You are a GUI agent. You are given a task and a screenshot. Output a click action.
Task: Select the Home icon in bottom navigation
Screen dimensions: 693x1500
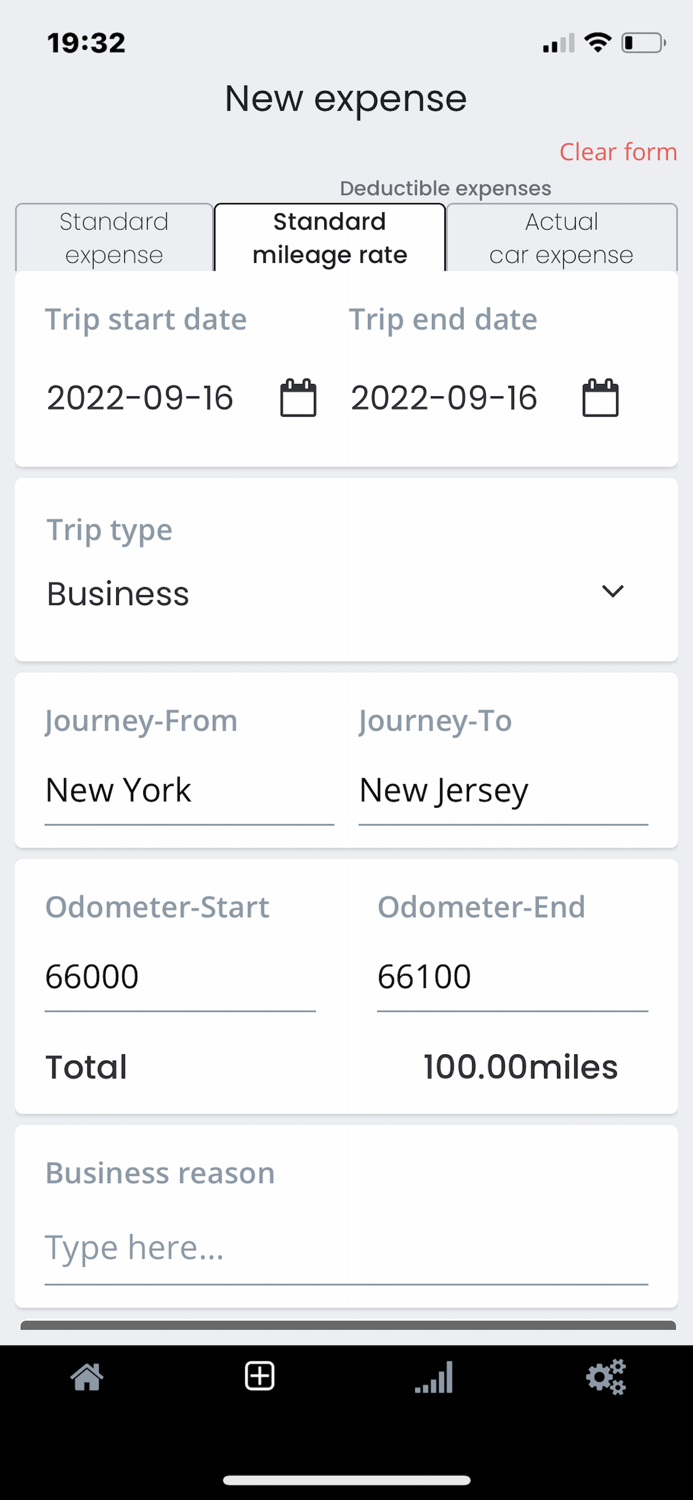tap(86, 1376)
